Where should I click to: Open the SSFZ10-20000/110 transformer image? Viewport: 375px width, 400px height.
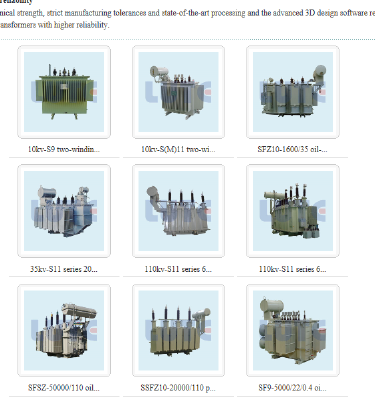pos(178,330)
